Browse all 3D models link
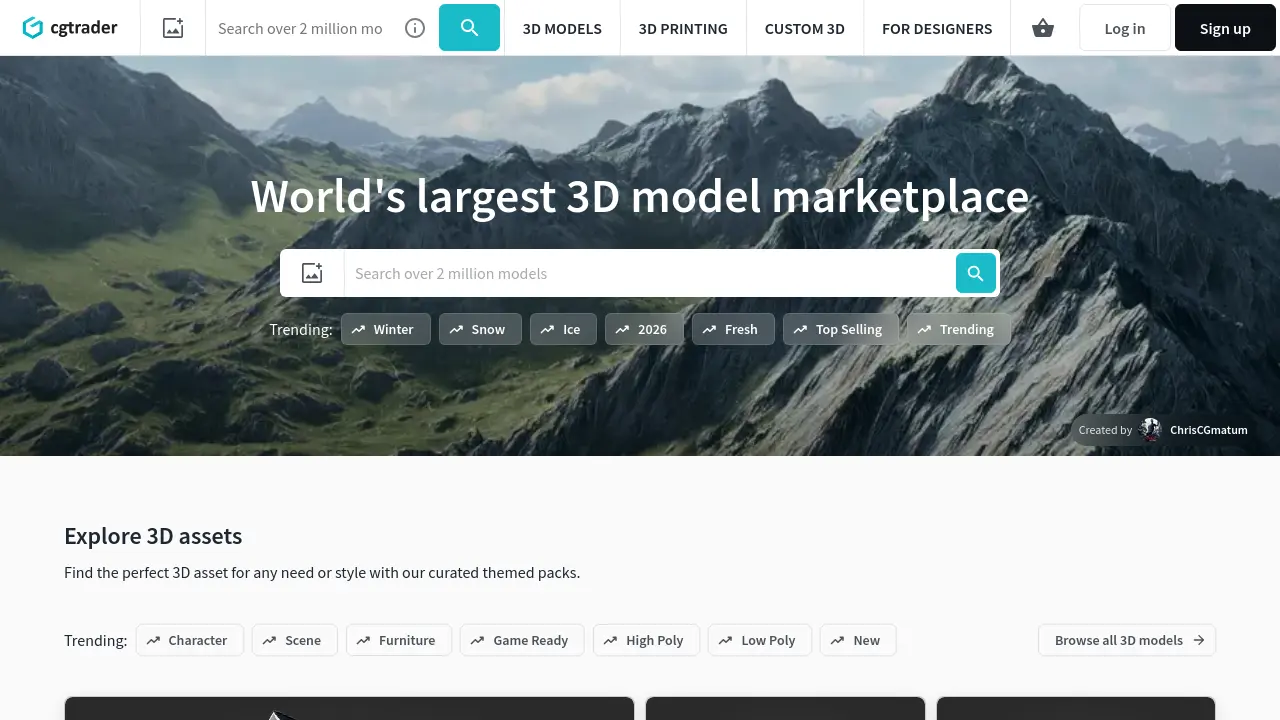This screenshot has width=1280, height=720. (1127, 640)
